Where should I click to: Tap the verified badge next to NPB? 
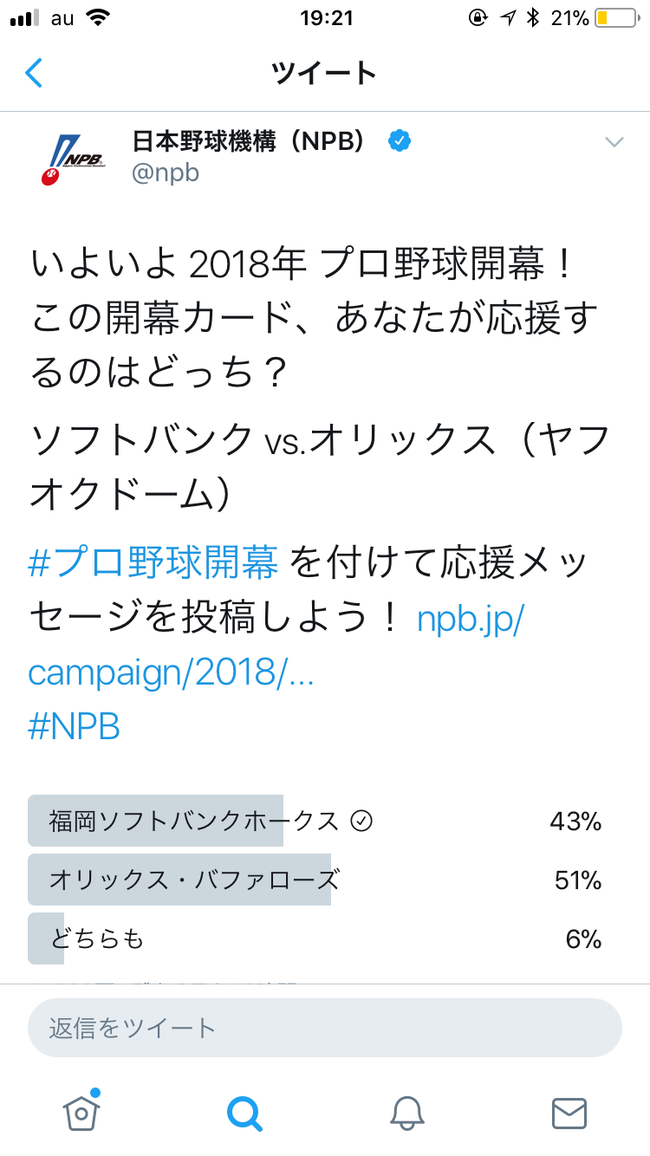point(399,142)
